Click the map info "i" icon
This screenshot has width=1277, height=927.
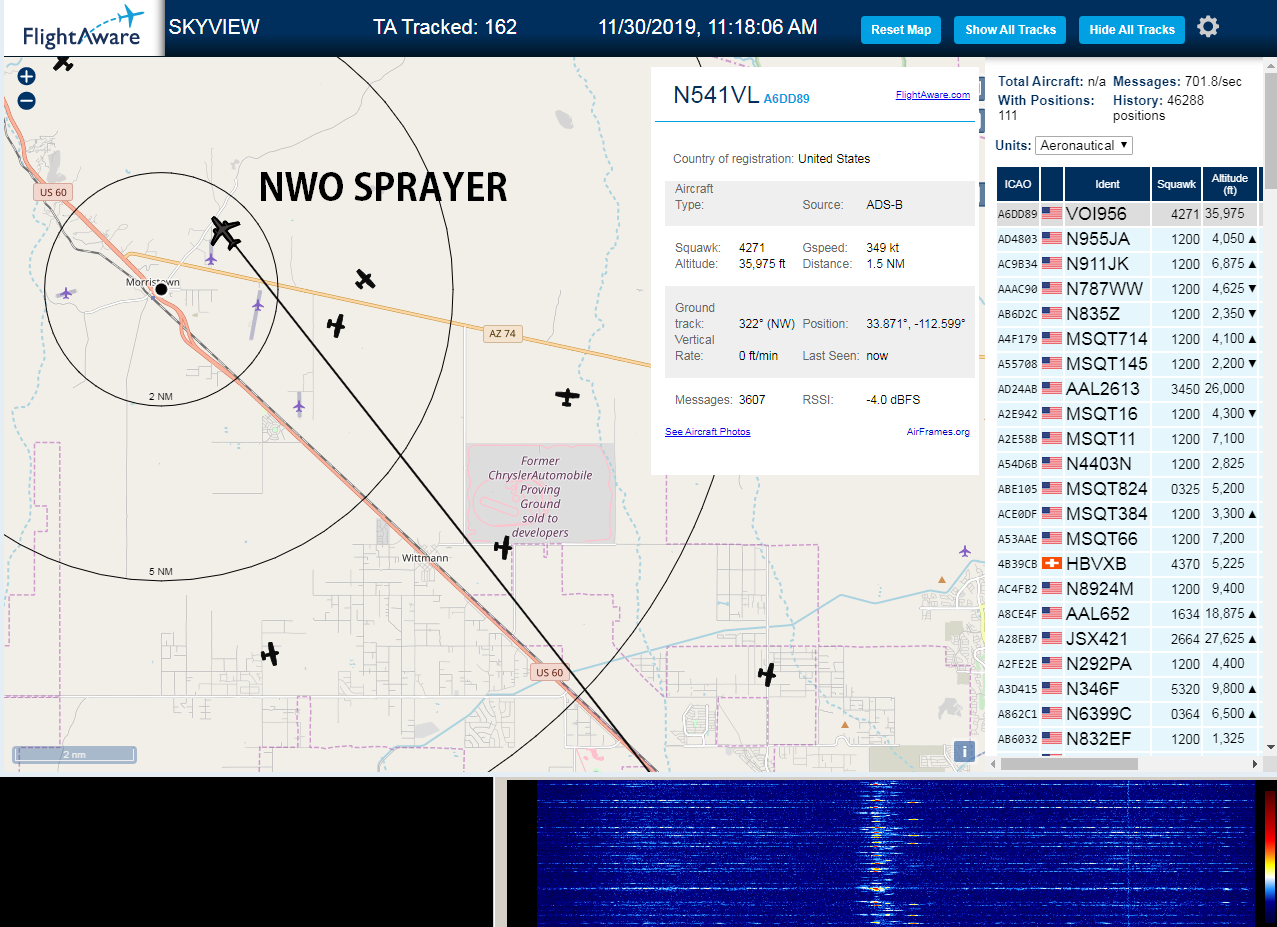point(964,751)
